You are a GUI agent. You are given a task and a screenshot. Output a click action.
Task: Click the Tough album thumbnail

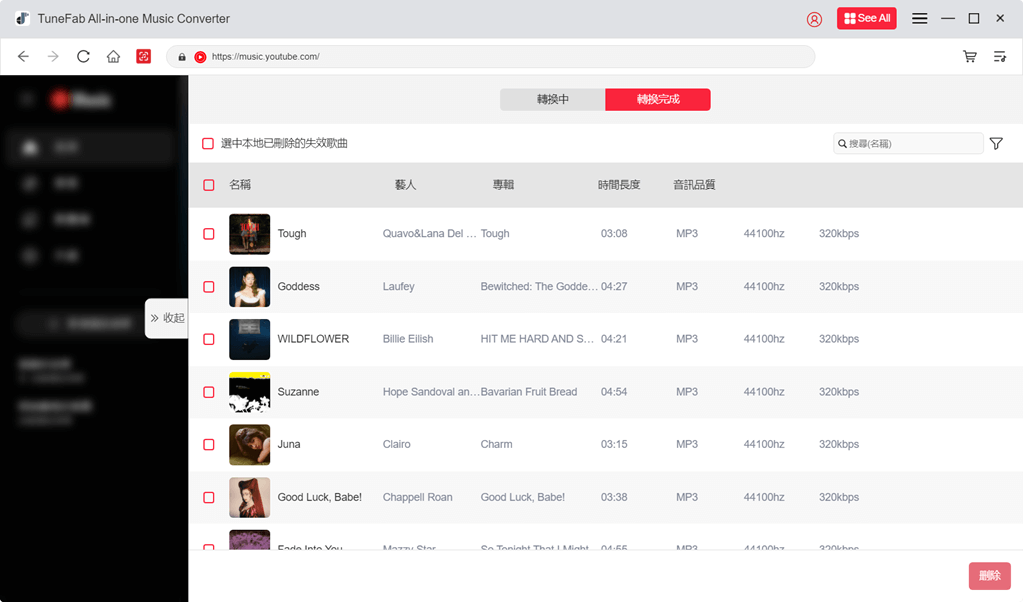pyautogui.click(x=249, y=234)
